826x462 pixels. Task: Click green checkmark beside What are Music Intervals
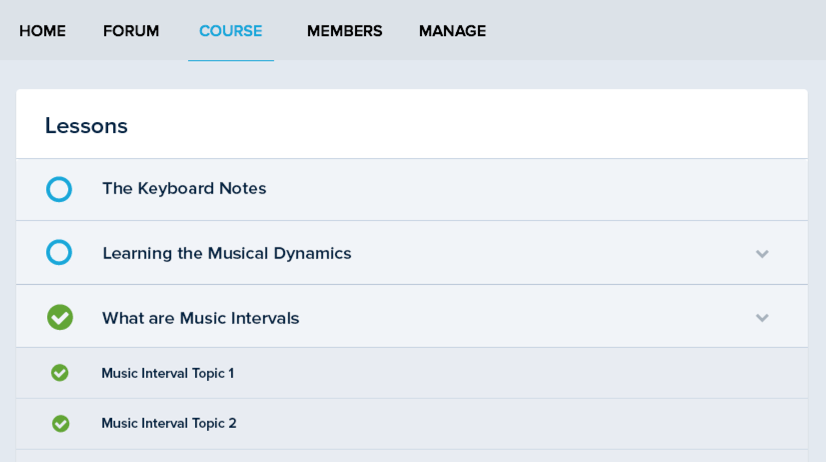pyautogui.click(x=60, y=317)
